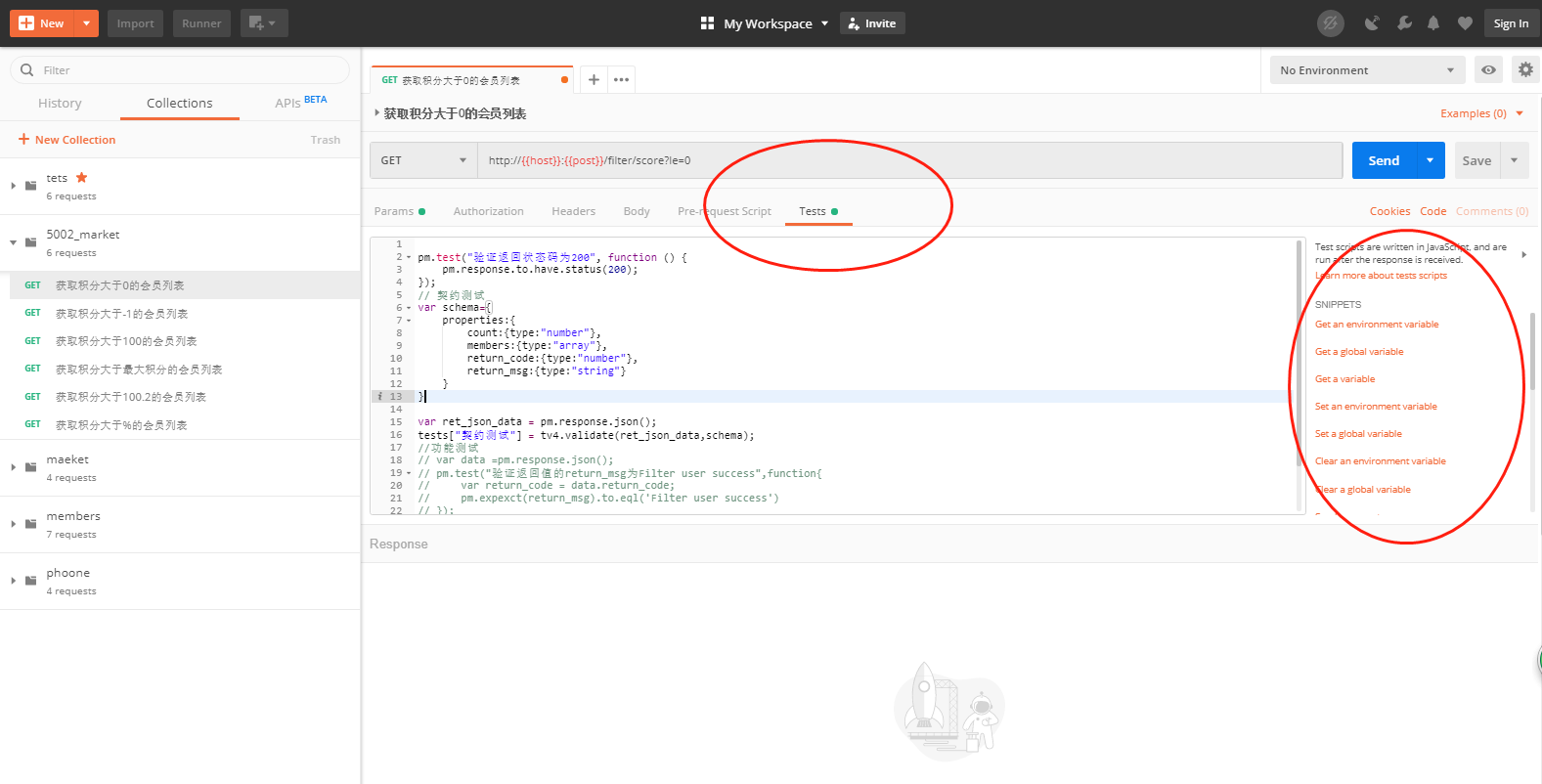Open the sync status icon

(1331, 23)
